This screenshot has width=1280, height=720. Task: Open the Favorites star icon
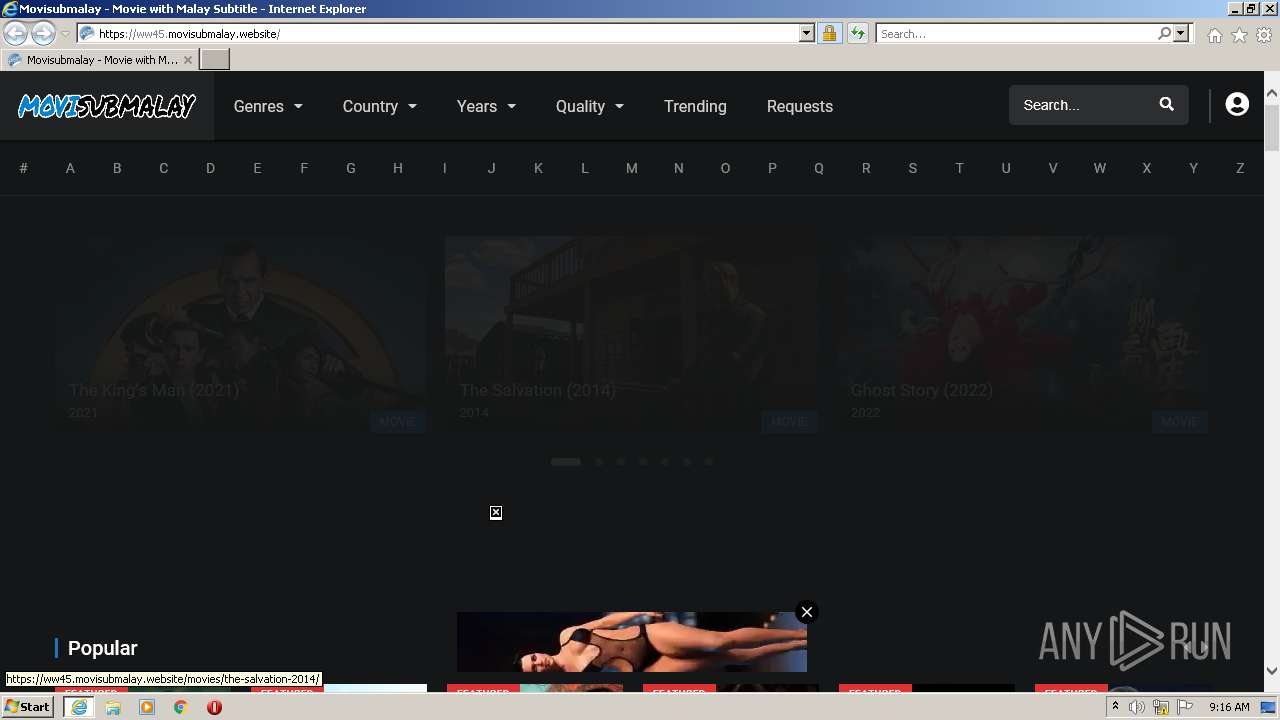[1239, 35]
